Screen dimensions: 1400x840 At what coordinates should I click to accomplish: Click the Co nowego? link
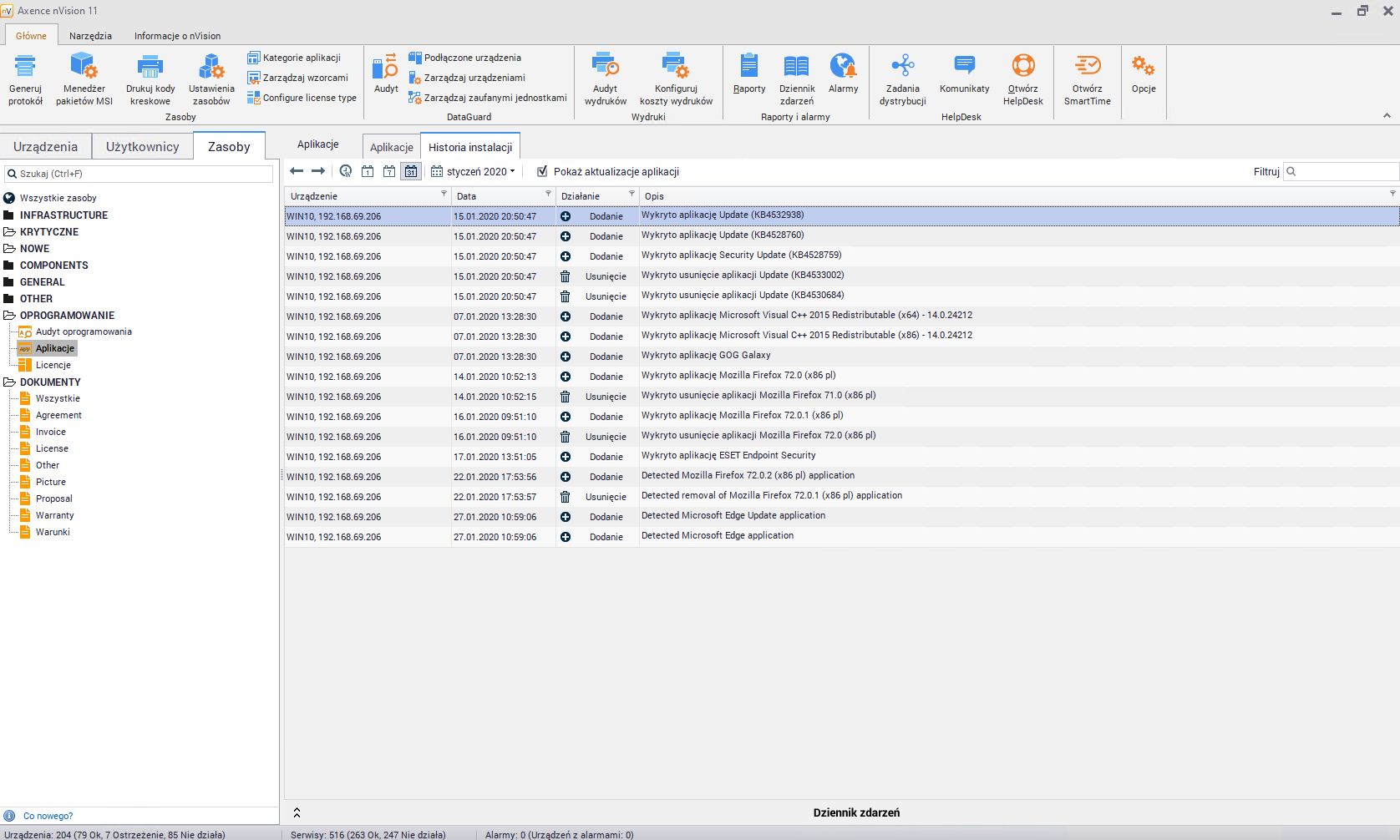(48, 816)
